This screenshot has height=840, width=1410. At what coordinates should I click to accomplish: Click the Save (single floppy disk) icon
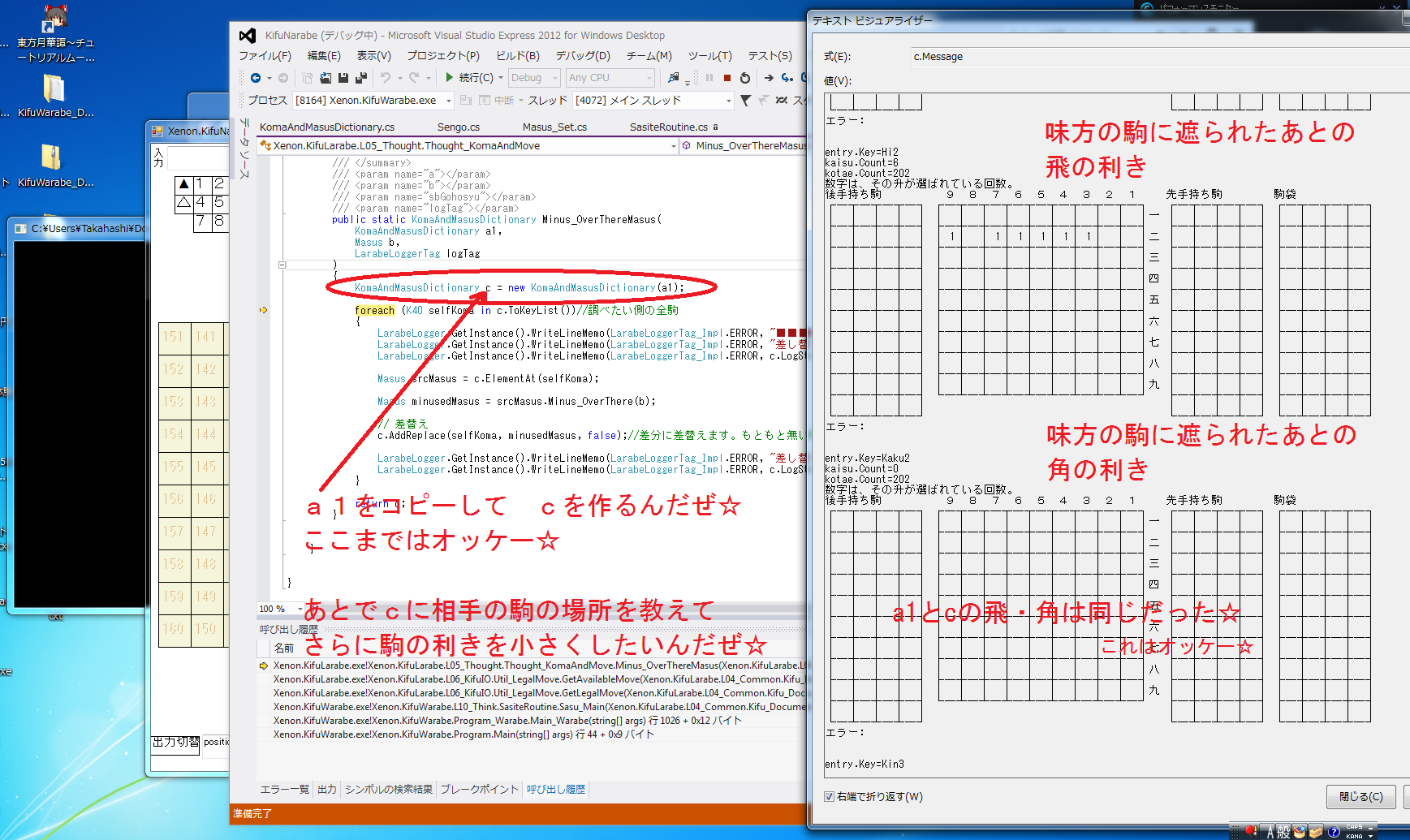point(343,78)
